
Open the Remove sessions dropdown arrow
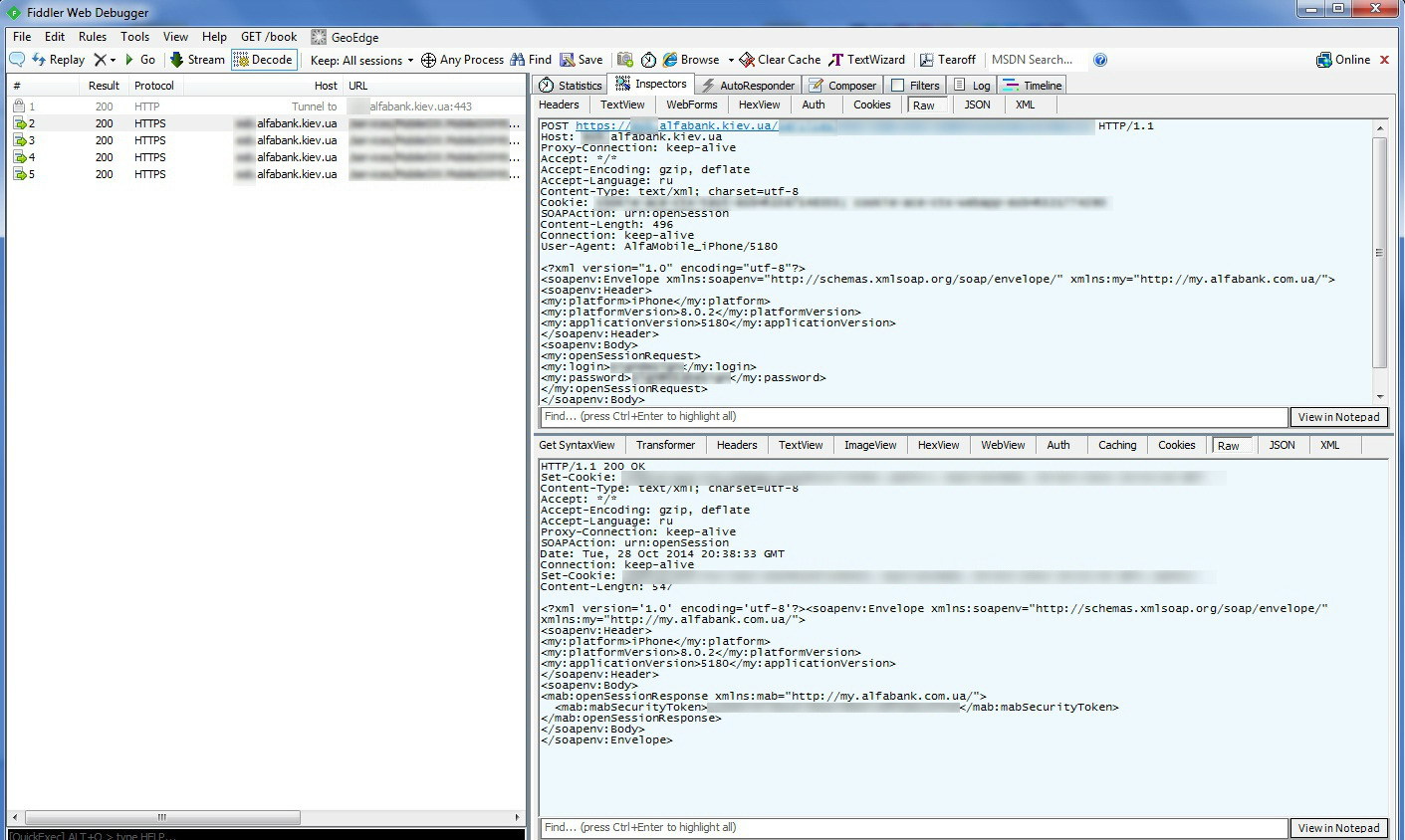point(113,61)
